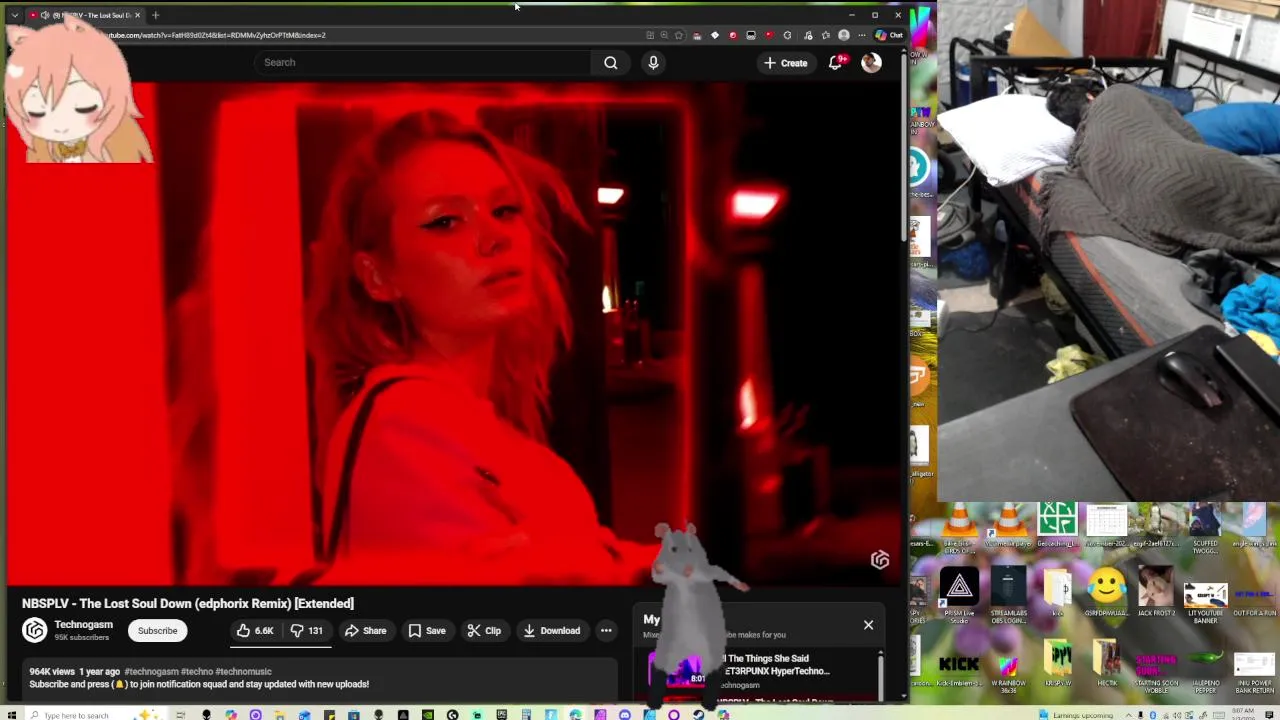Open the taskbar Earnings upcoming widget
This screenshot has width=1280, height=720.
pyautogui.click(x=1077, y=715)
